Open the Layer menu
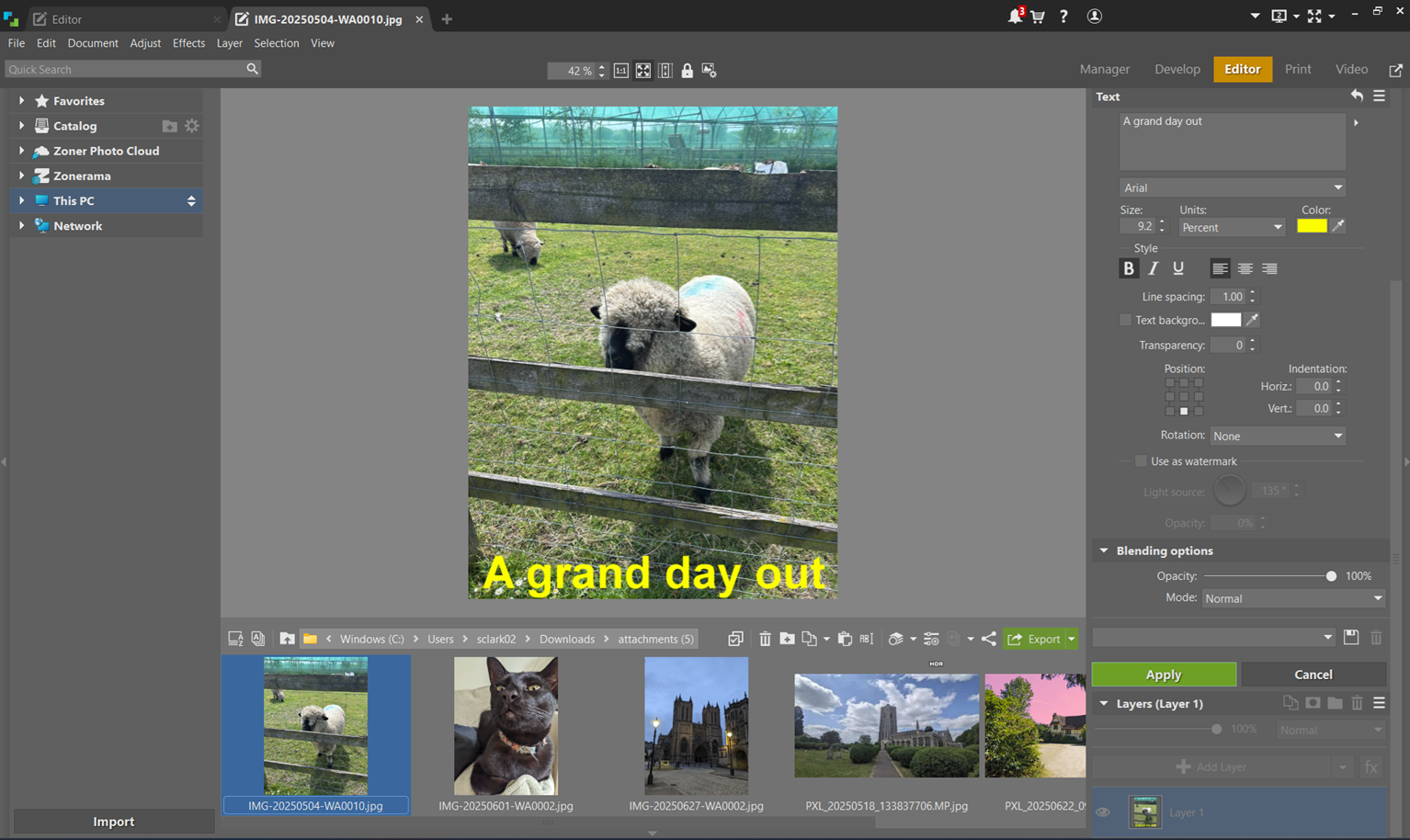Screen dimensions: 1410x840 (x=230, y=43)
